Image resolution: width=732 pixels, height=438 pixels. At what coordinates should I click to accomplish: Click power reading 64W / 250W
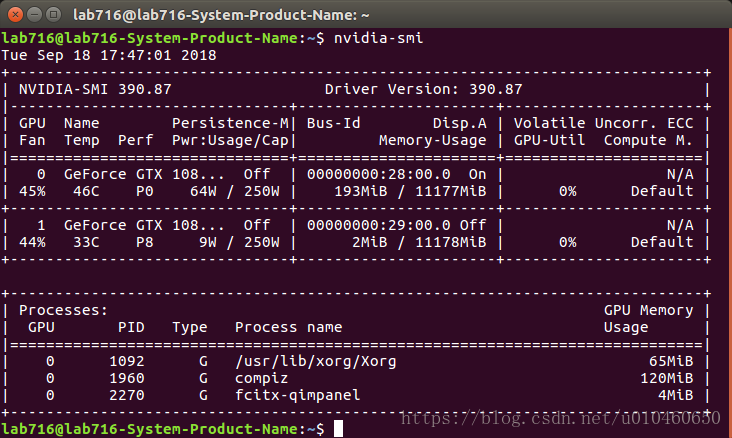[x=235, y=191]
